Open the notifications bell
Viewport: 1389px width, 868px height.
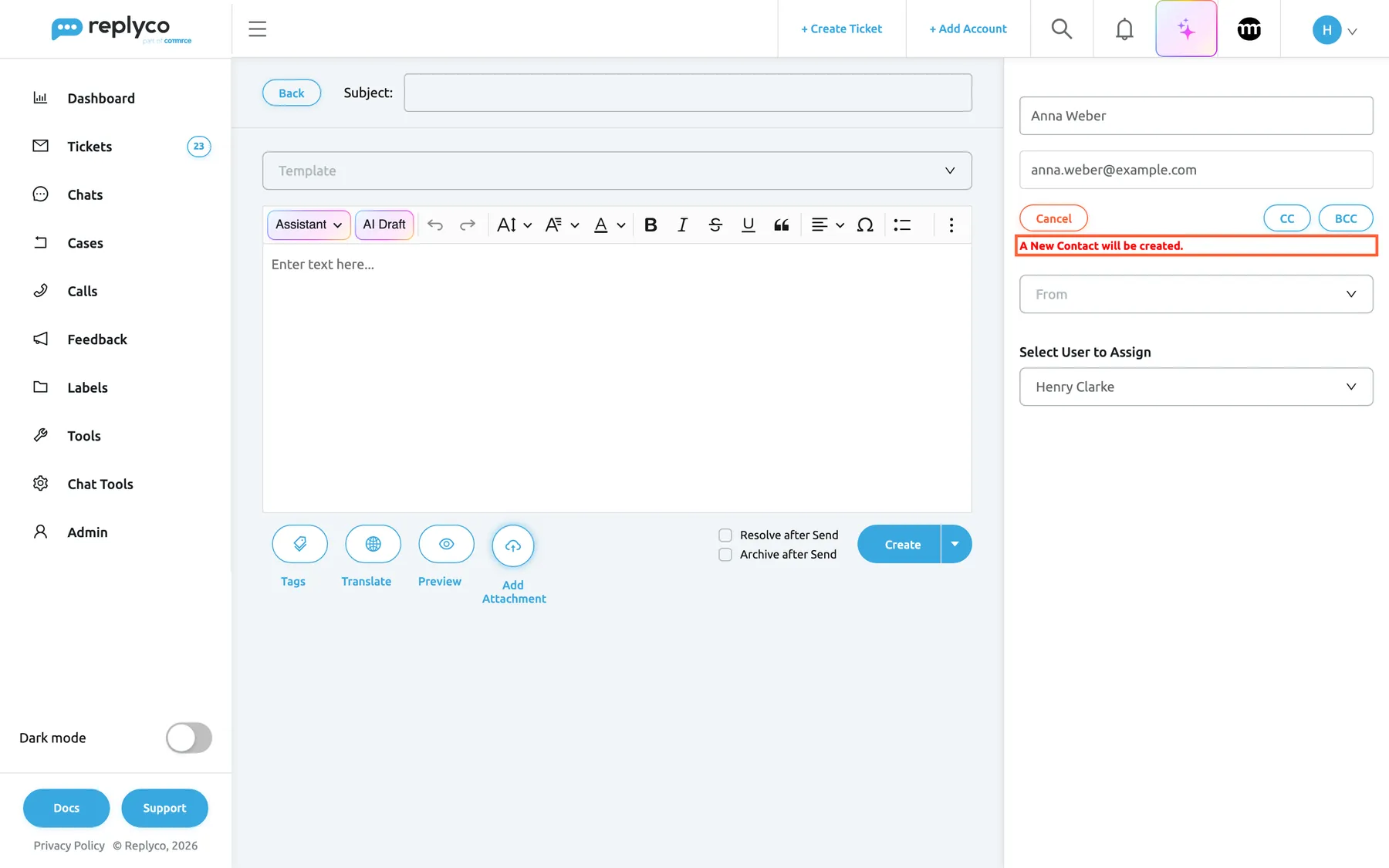pyautogui.click(x=1124, y=29)
